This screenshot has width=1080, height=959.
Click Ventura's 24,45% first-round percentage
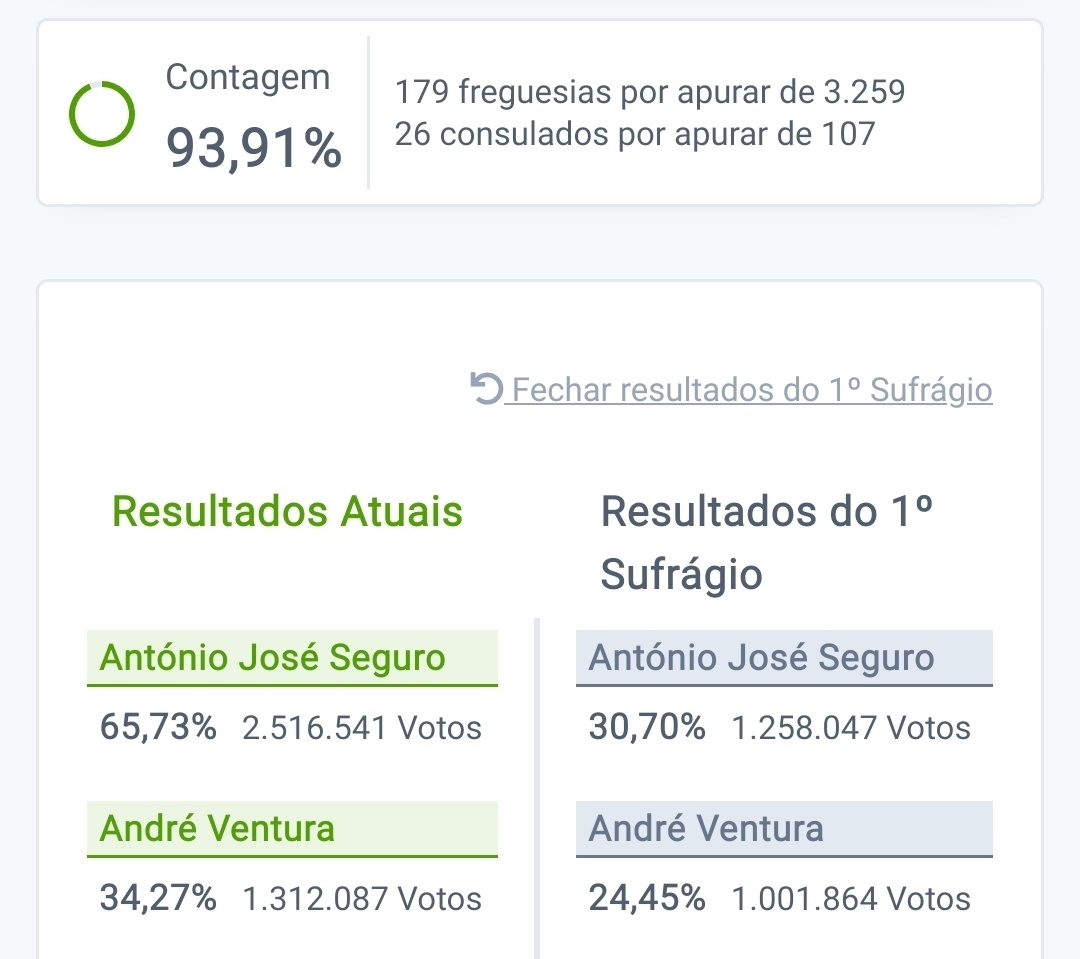click(647, 898)
